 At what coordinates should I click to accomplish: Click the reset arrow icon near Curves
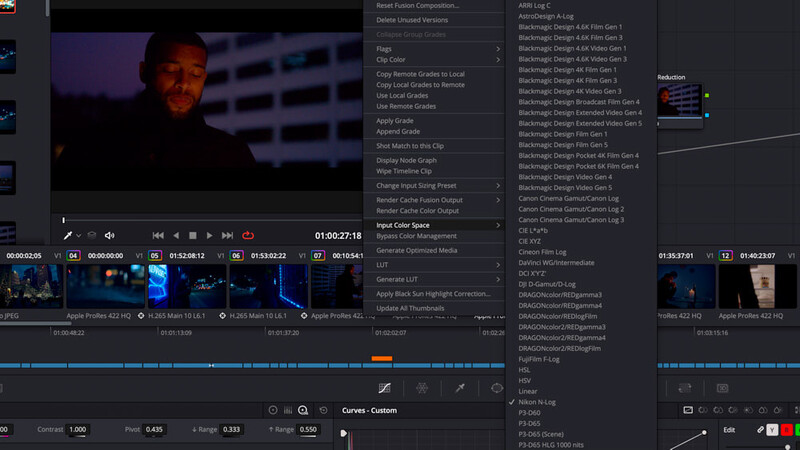[x=323, y=410]
